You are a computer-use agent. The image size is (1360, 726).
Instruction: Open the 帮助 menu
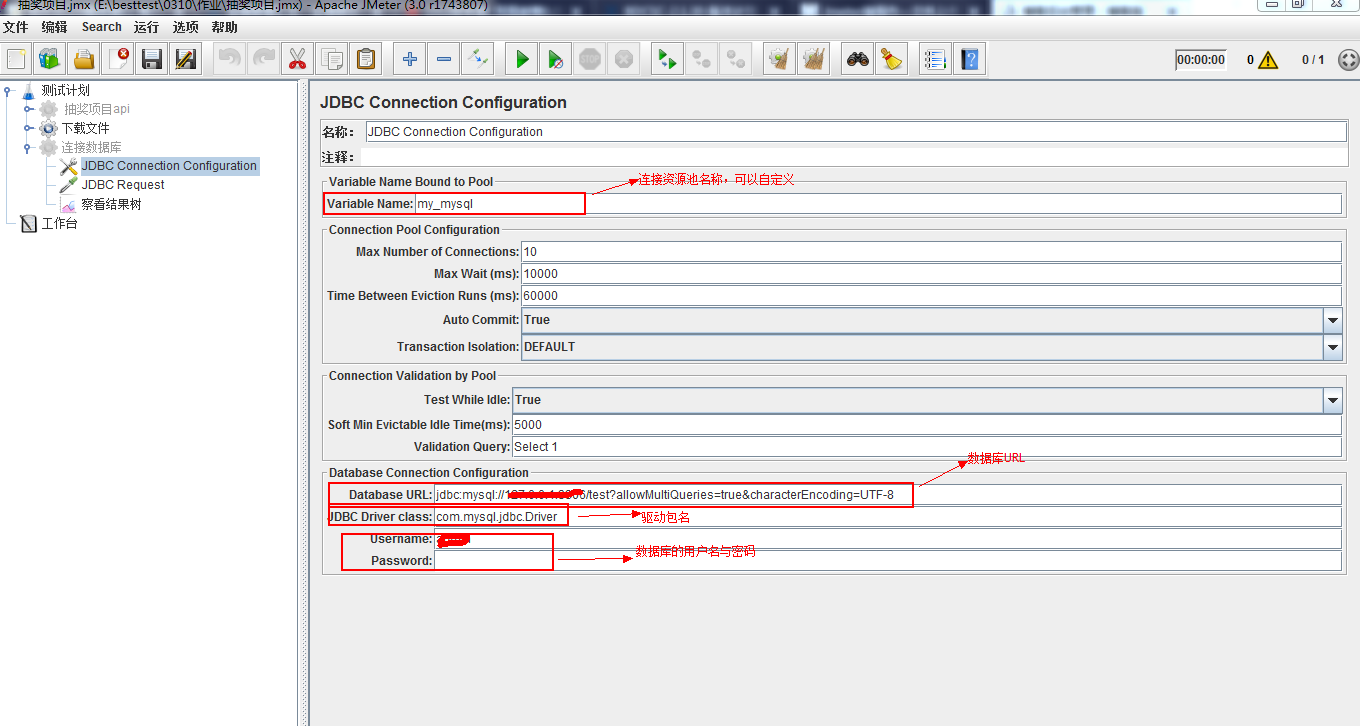point(225,27)
